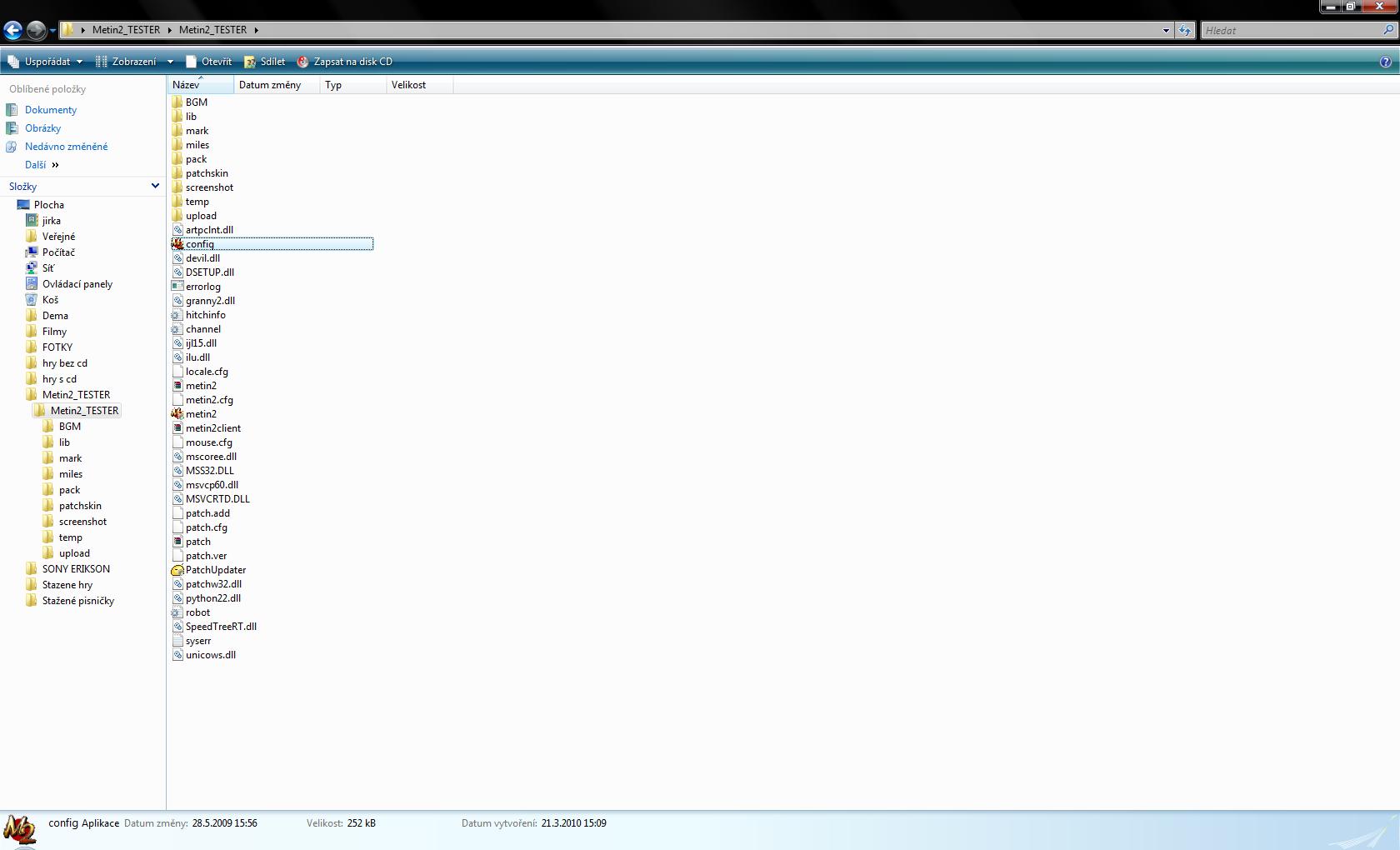Open the Síť network icon in tree
This screenshot has width=1400, height=850.
(32, 268)
